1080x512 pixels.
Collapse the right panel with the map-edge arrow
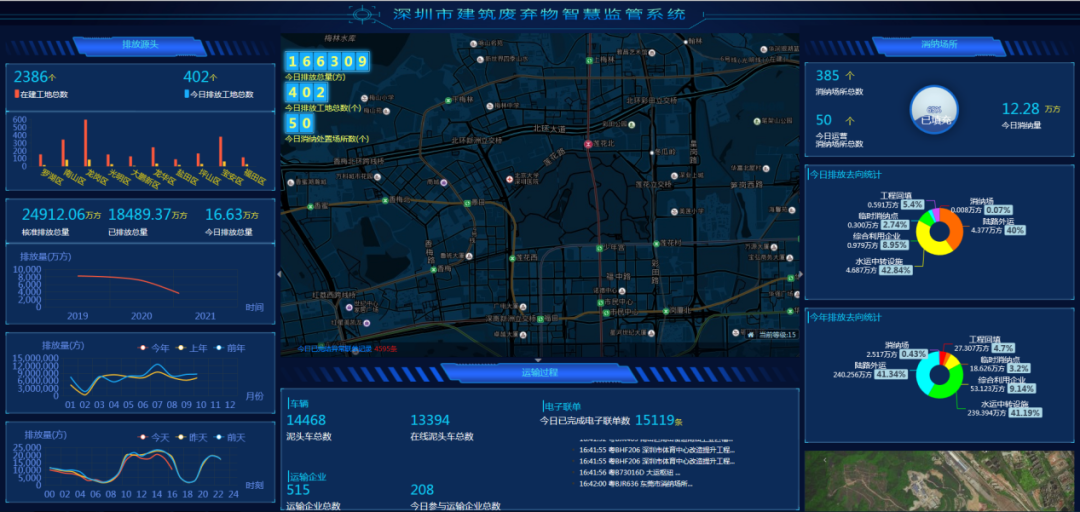800,274
